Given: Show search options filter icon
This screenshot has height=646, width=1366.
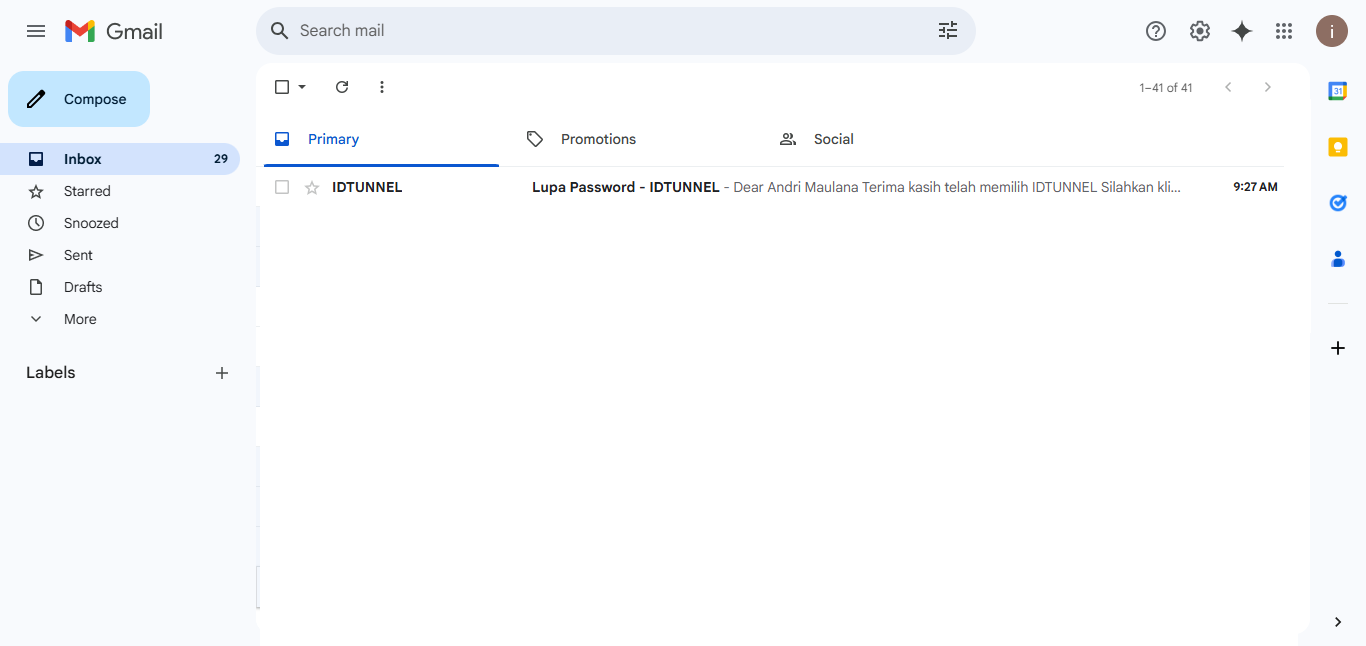Looking at the screenshot, I should [x=948, y=31].
